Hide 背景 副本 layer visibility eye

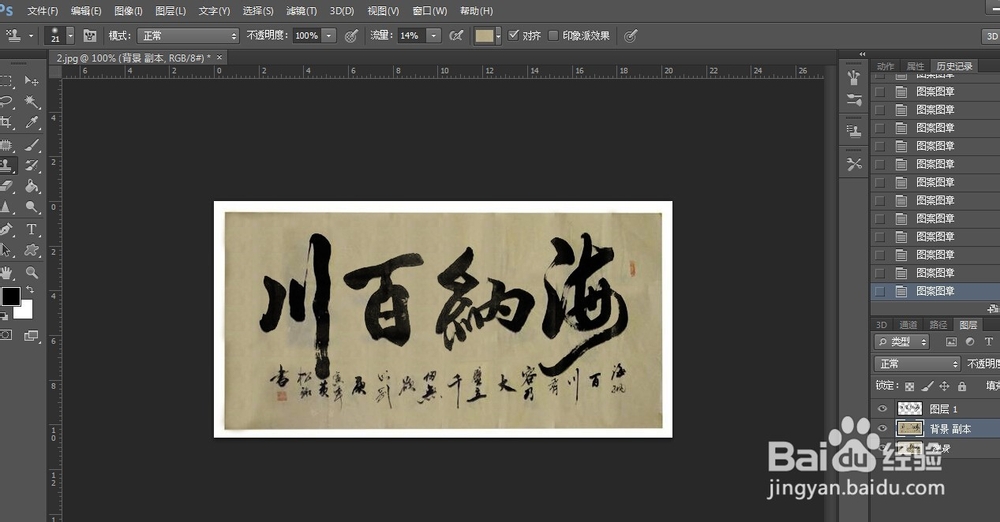[882, 429]
